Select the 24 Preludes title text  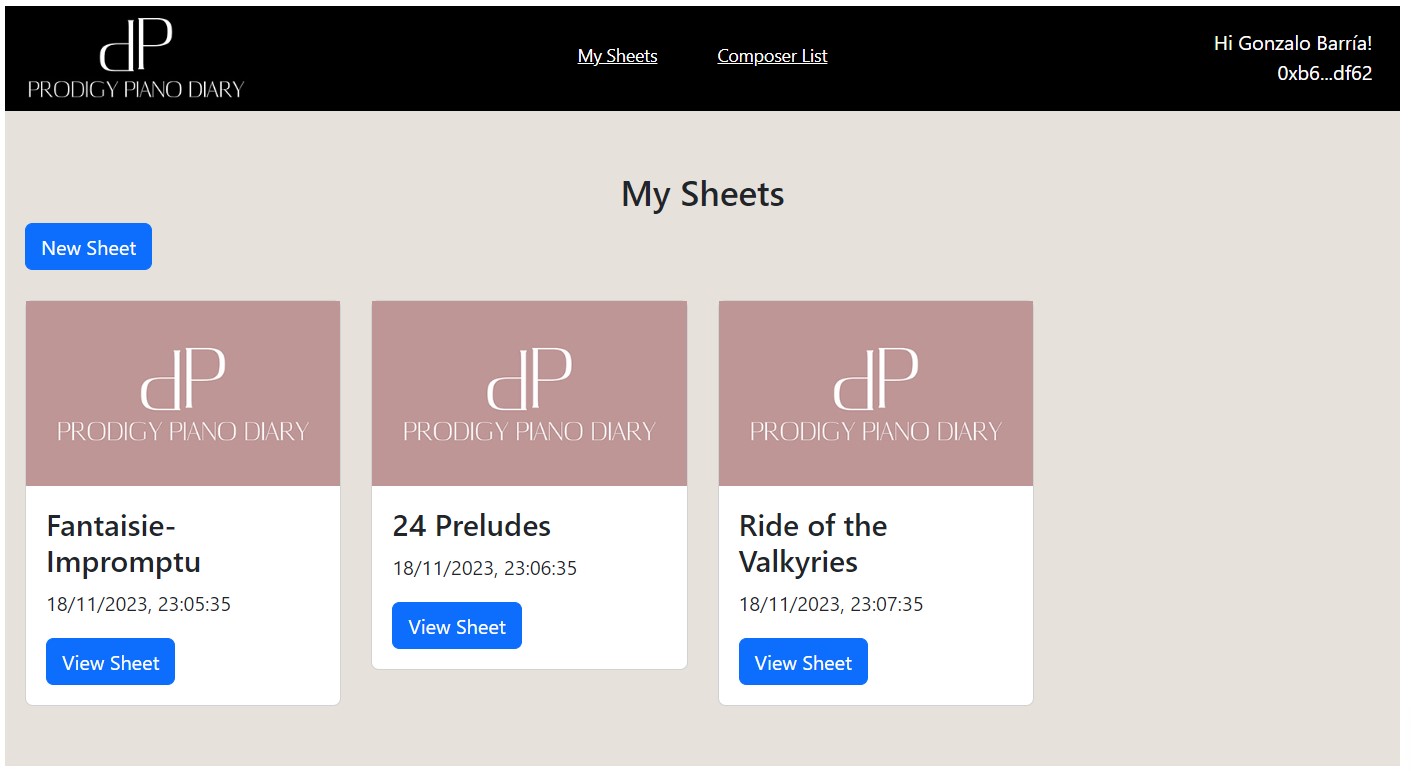pos(472,525)
